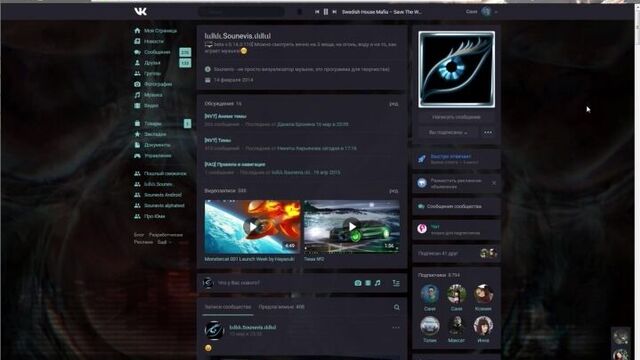Open Музыка note icon in sidebar
The height and width of the screenshot is (360, 640).
tap(138, 95)
